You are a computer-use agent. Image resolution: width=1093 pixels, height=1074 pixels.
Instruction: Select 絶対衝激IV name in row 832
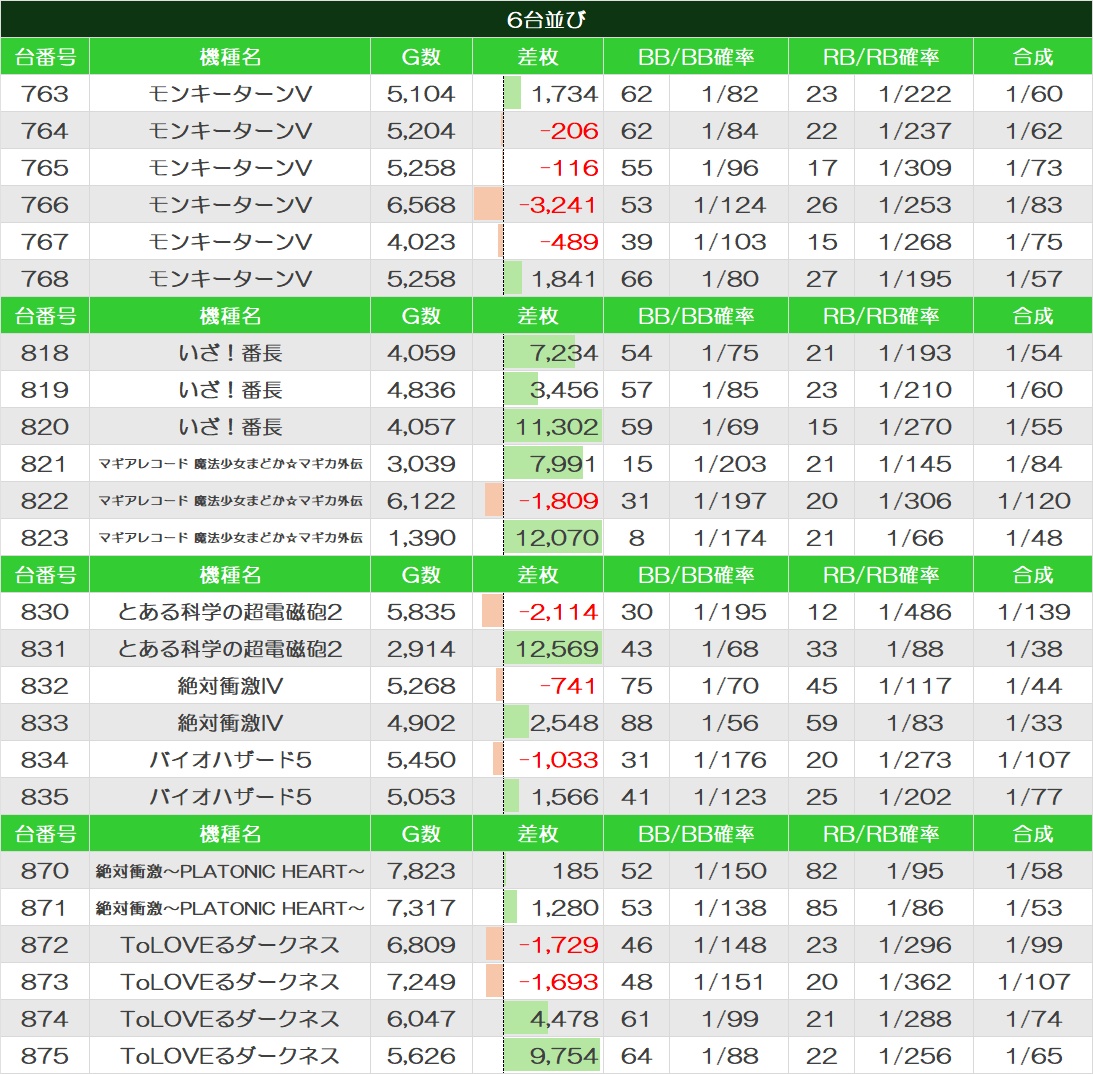pos(230,686)
